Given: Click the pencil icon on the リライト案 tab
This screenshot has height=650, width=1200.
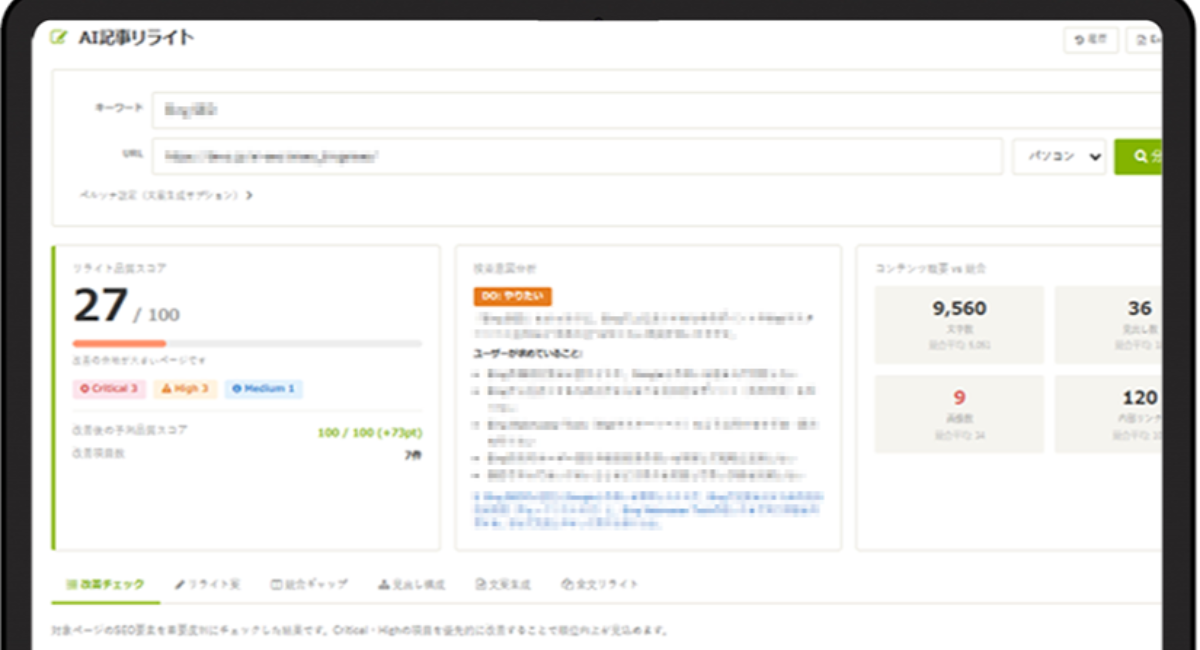Looking at the screenshot, I should tap(180, 584).
